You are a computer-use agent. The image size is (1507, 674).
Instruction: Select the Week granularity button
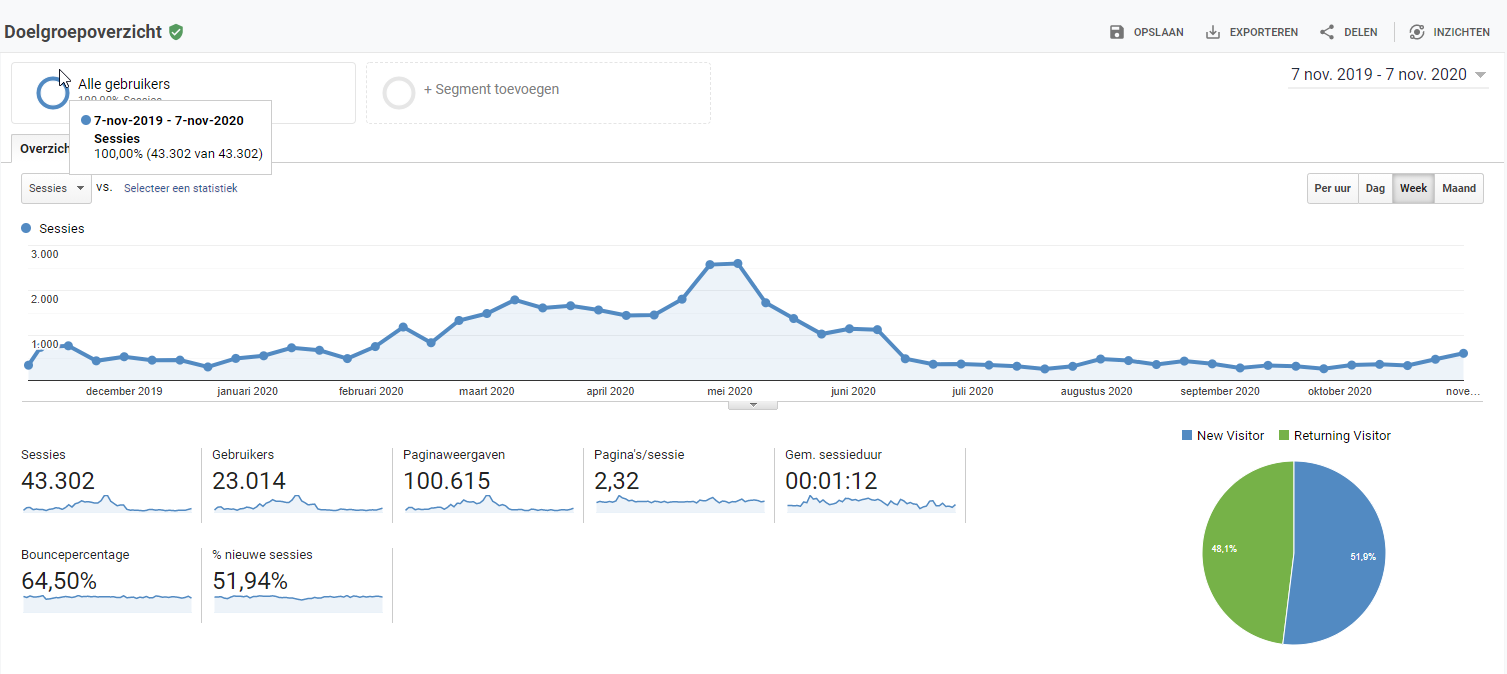1414,188
